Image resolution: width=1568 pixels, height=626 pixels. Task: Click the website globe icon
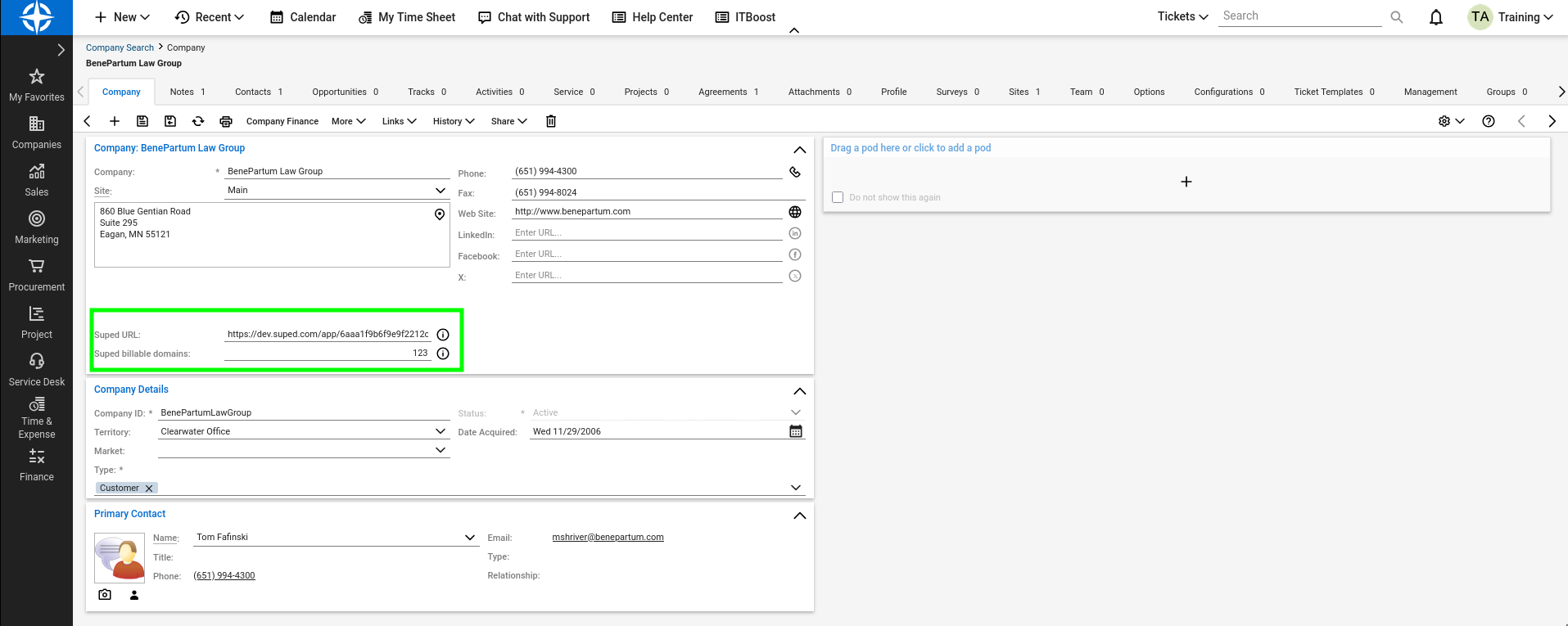coord(795,212)
